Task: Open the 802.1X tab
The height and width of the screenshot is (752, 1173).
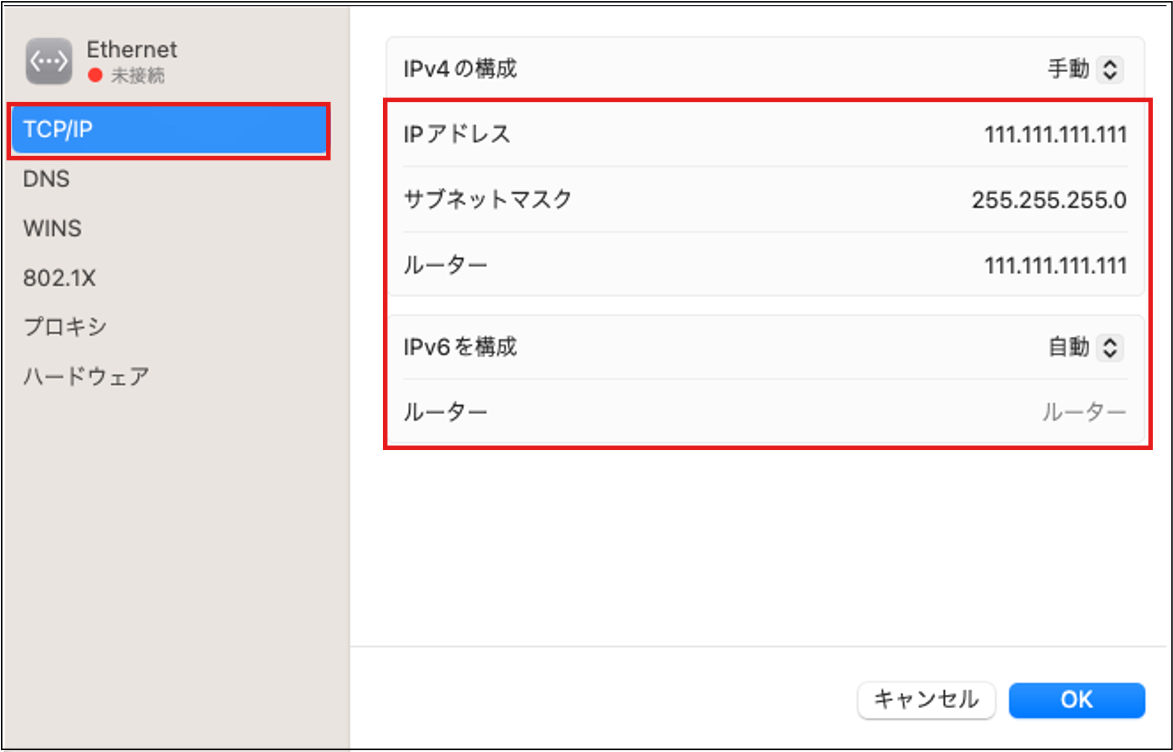Action: point(59,278)
